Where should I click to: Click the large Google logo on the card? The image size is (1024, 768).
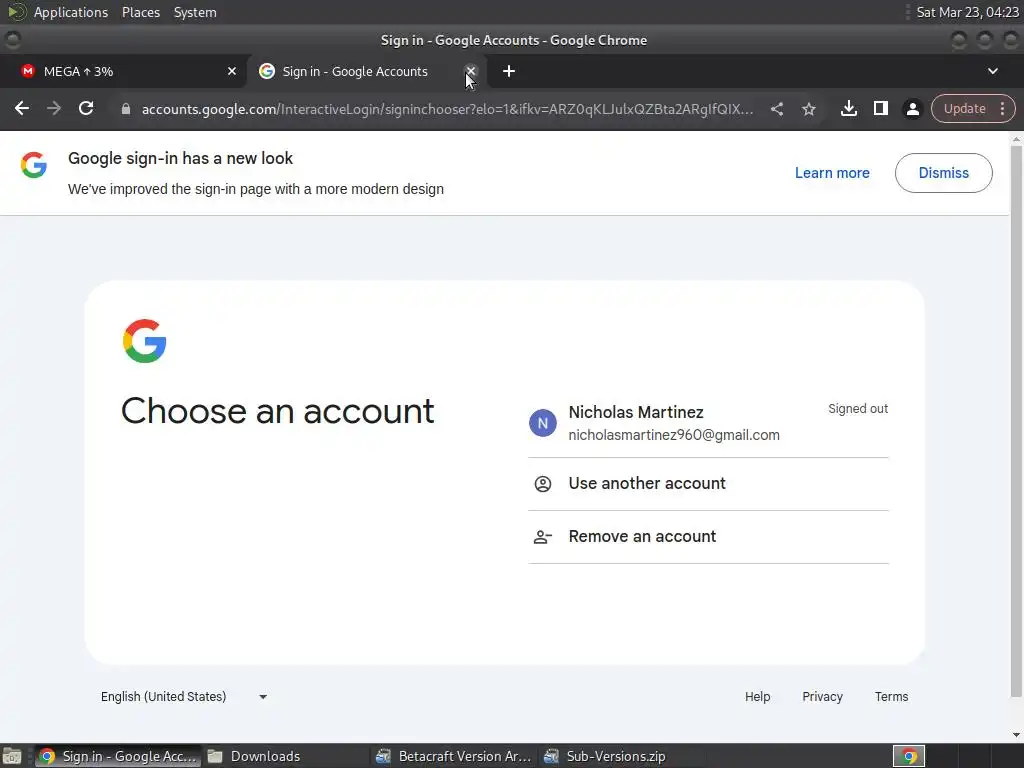(144, 341)
